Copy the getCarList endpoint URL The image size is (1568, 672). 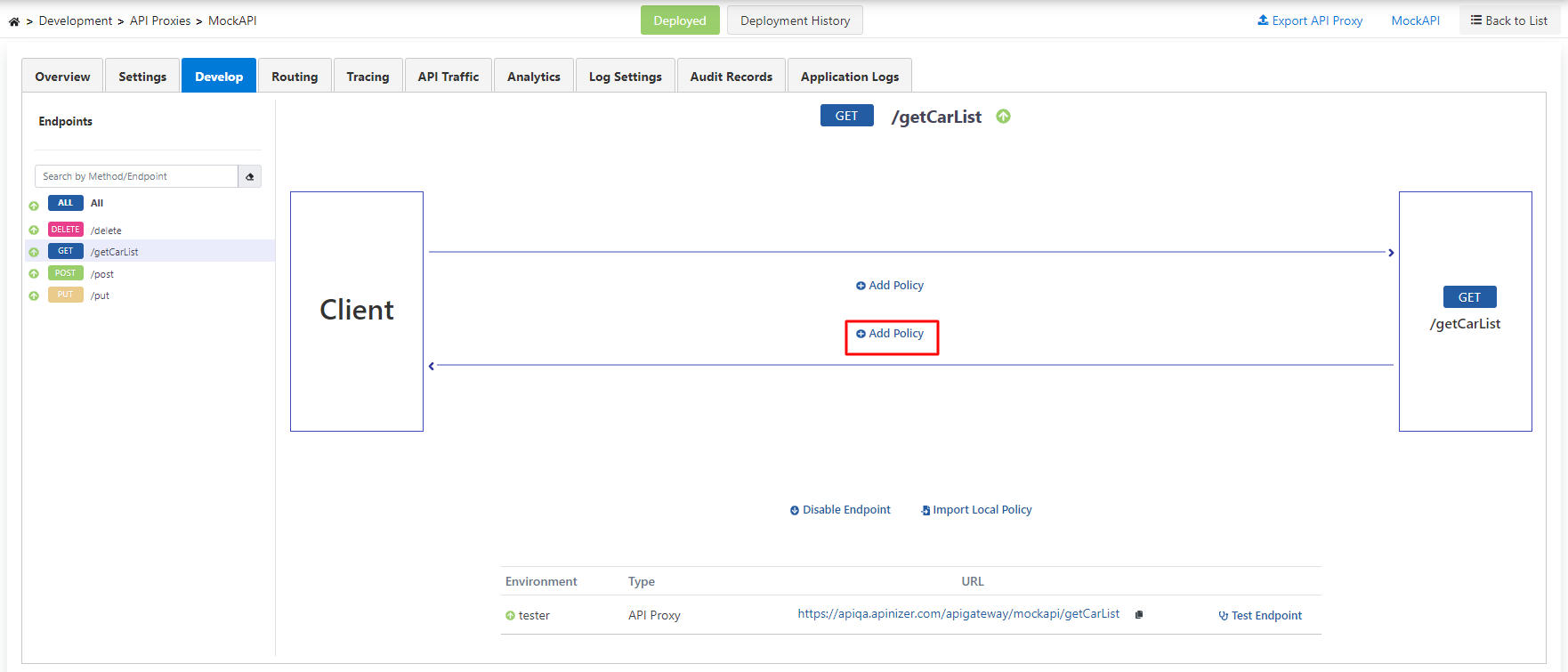pyautogui.click(x=1139, y=614)
